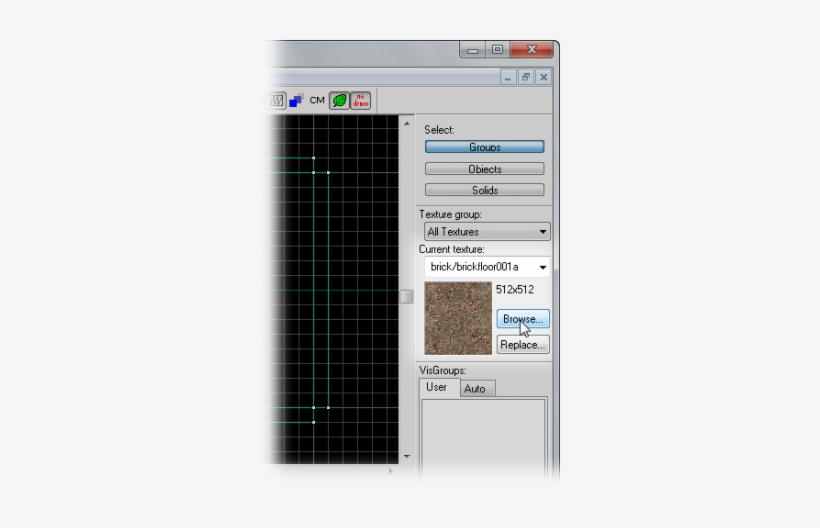Click the viewport scrollbar up arrow
Screen dimensions: 820x528
pos(406,124)
